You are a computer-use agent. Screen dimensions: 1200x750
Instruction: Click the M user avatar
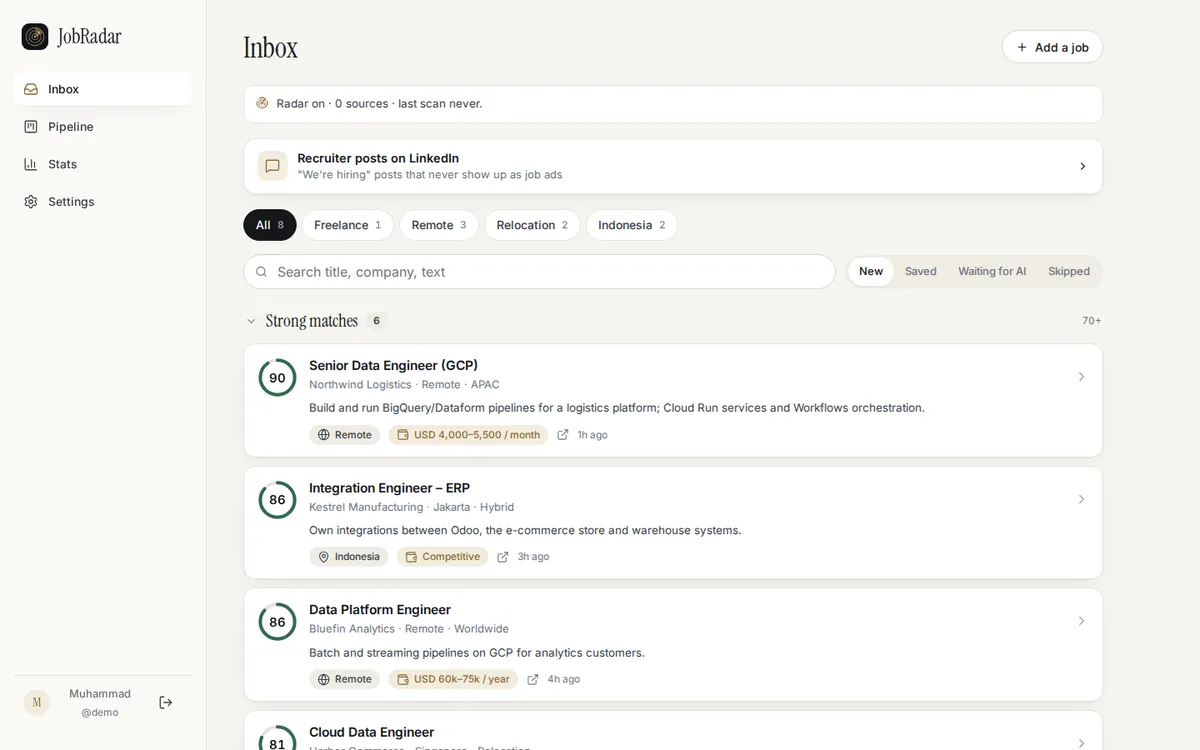click(37, 703)
